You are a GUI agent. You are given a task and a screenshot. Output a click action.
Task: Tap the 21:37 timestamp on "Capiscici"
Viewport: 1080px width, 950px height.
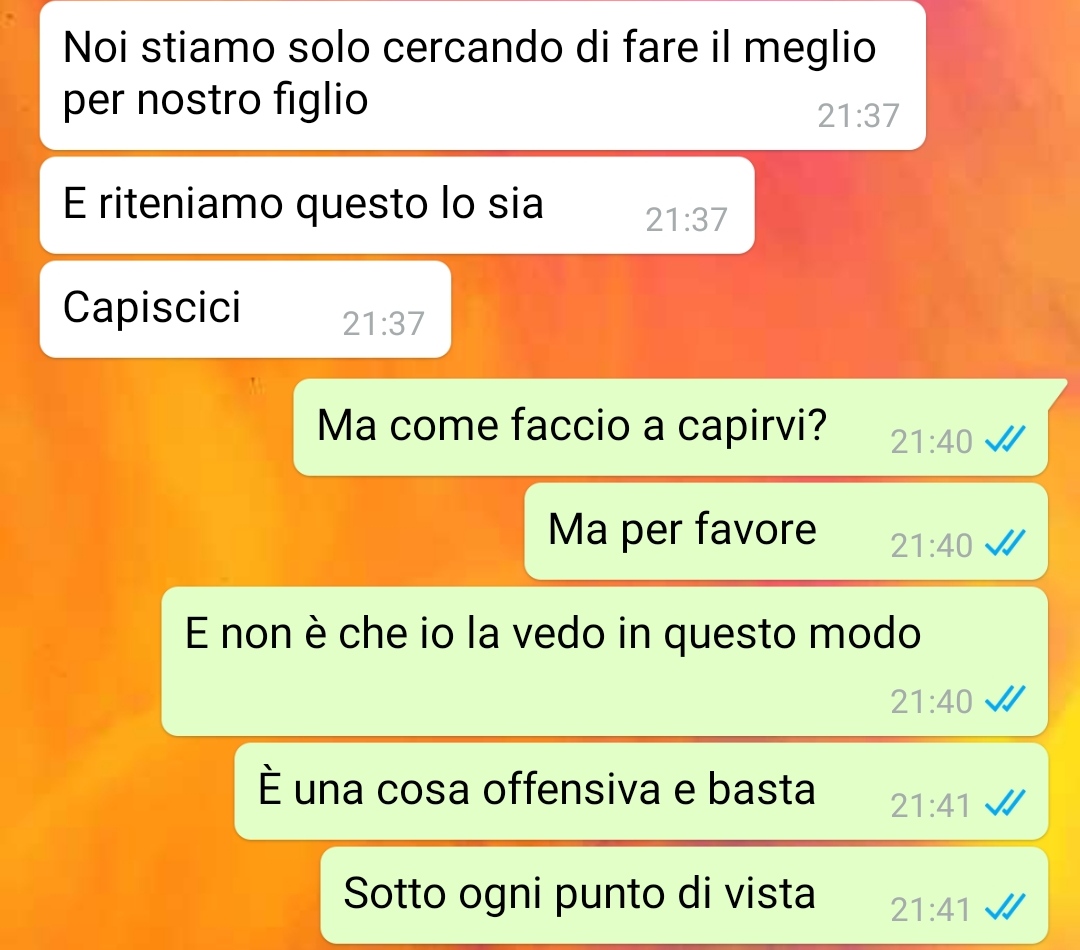click(x=383, y=323)
